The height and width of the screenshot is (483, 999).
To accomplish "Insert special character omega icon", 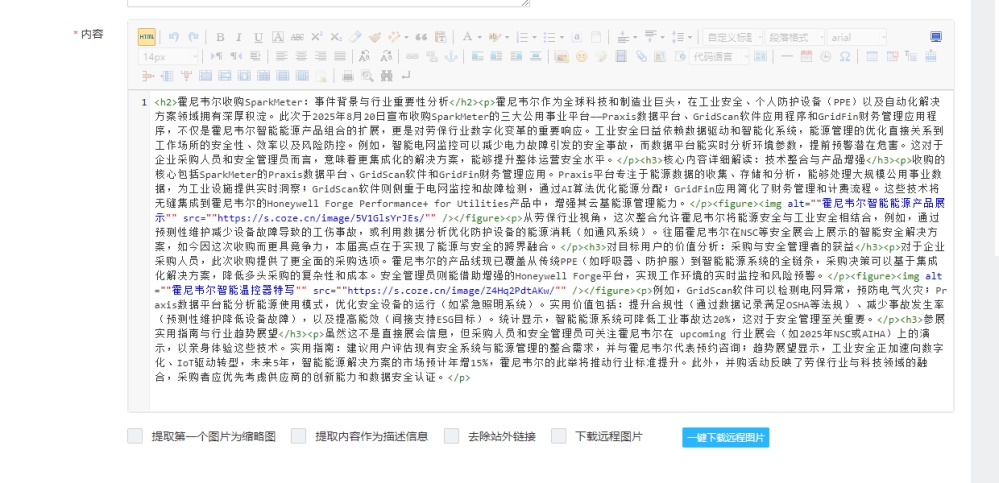I will 845,57.
